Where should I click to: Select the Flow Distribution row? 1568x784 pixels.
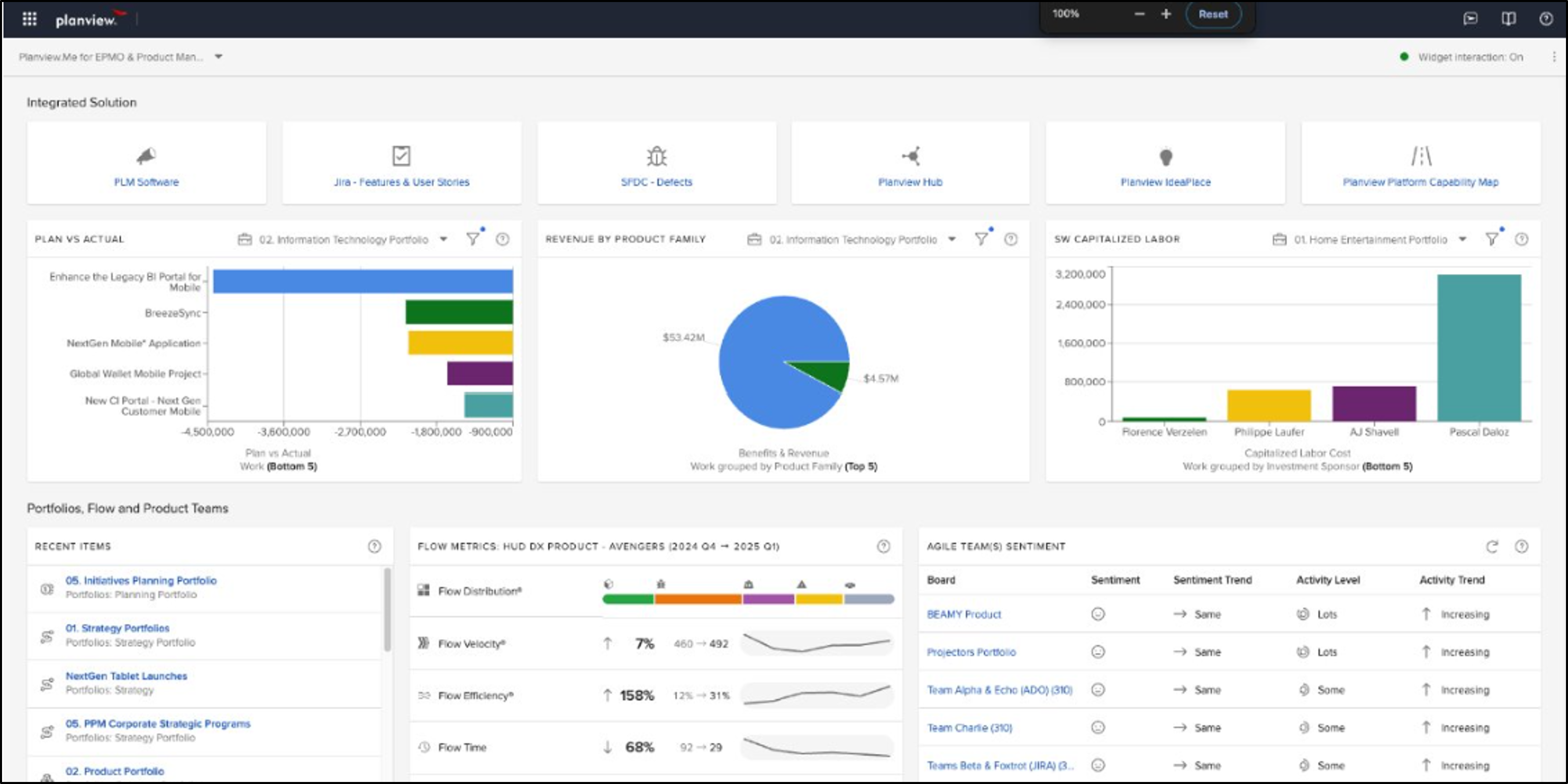click(x=655, y=591)
